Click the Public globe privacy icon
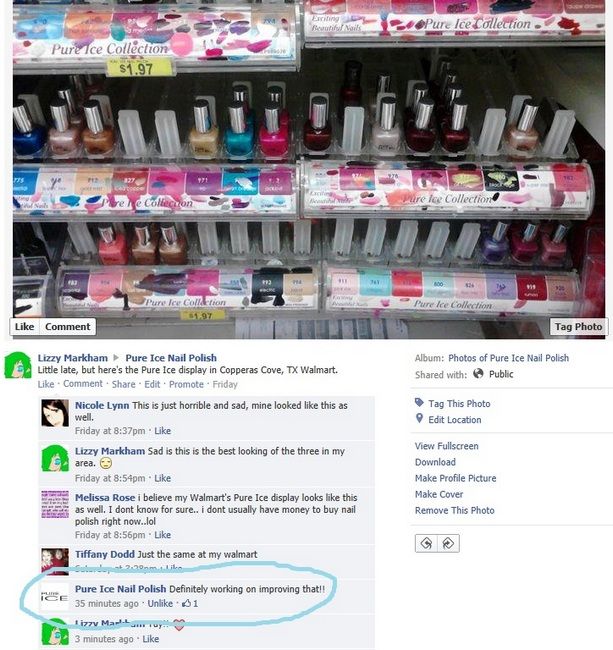This screenshot has height=650, width=613. click(x=478, y=374)
